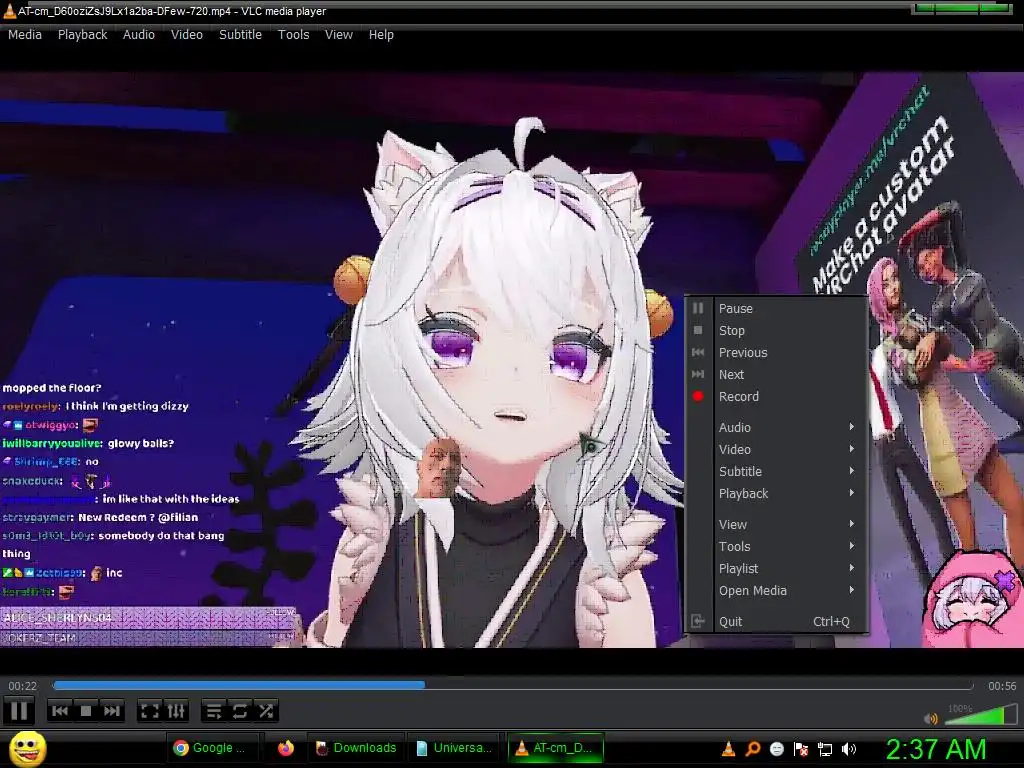Expand the Subtitle submenu in context menu
The height and width of the screenshot is (768, 1024).
point(776,472)
